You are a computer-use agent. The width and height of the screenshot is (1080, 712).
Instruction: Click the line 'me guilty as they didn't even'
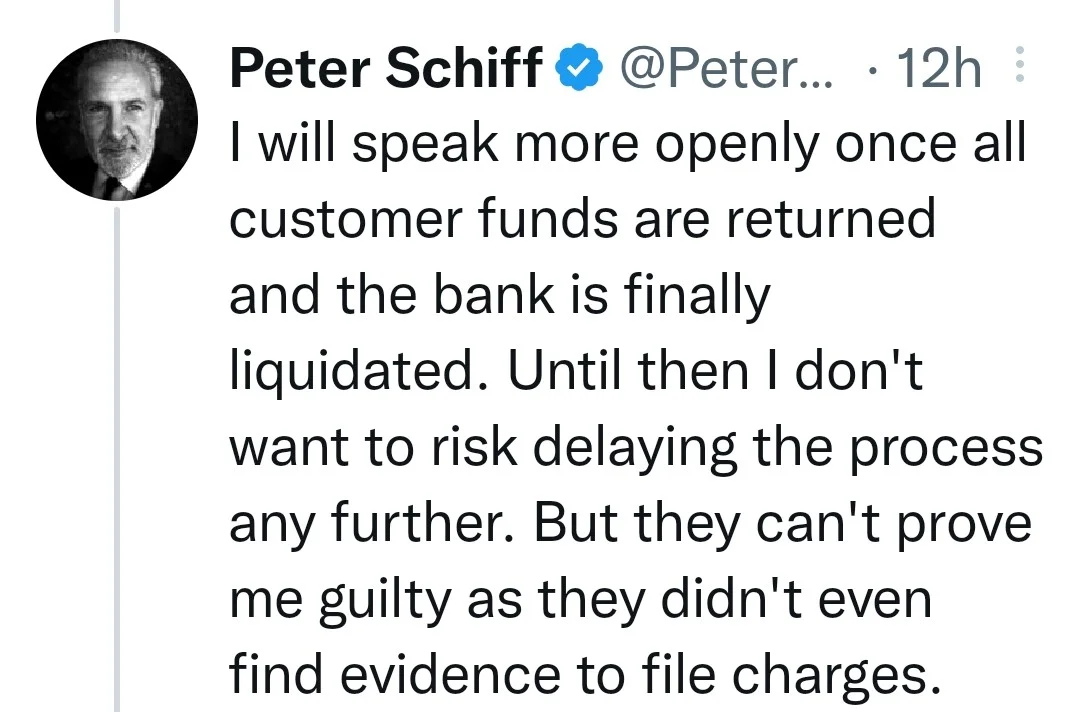coord(581,599)
